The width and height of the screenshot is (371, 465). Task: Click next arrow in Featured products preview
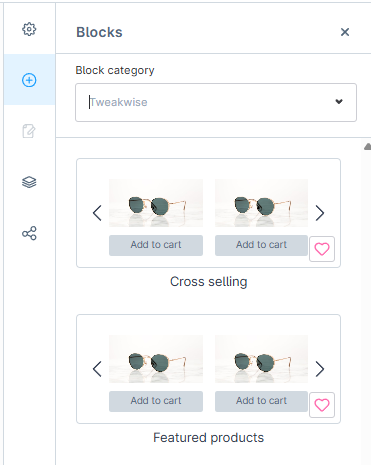[x=320, y=369]
